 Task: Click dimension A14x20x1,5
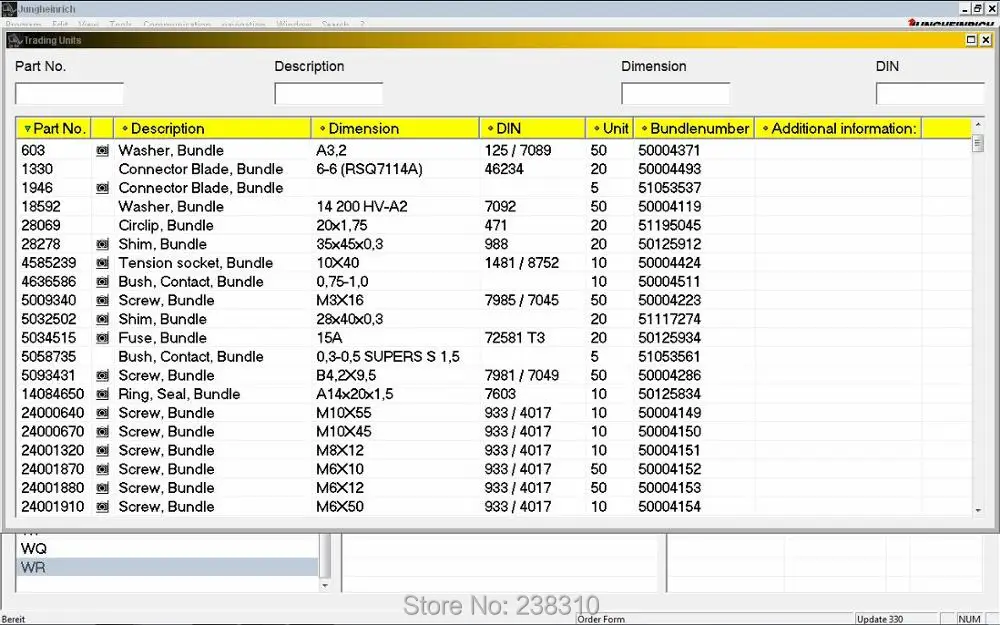[x=355, y=394]
